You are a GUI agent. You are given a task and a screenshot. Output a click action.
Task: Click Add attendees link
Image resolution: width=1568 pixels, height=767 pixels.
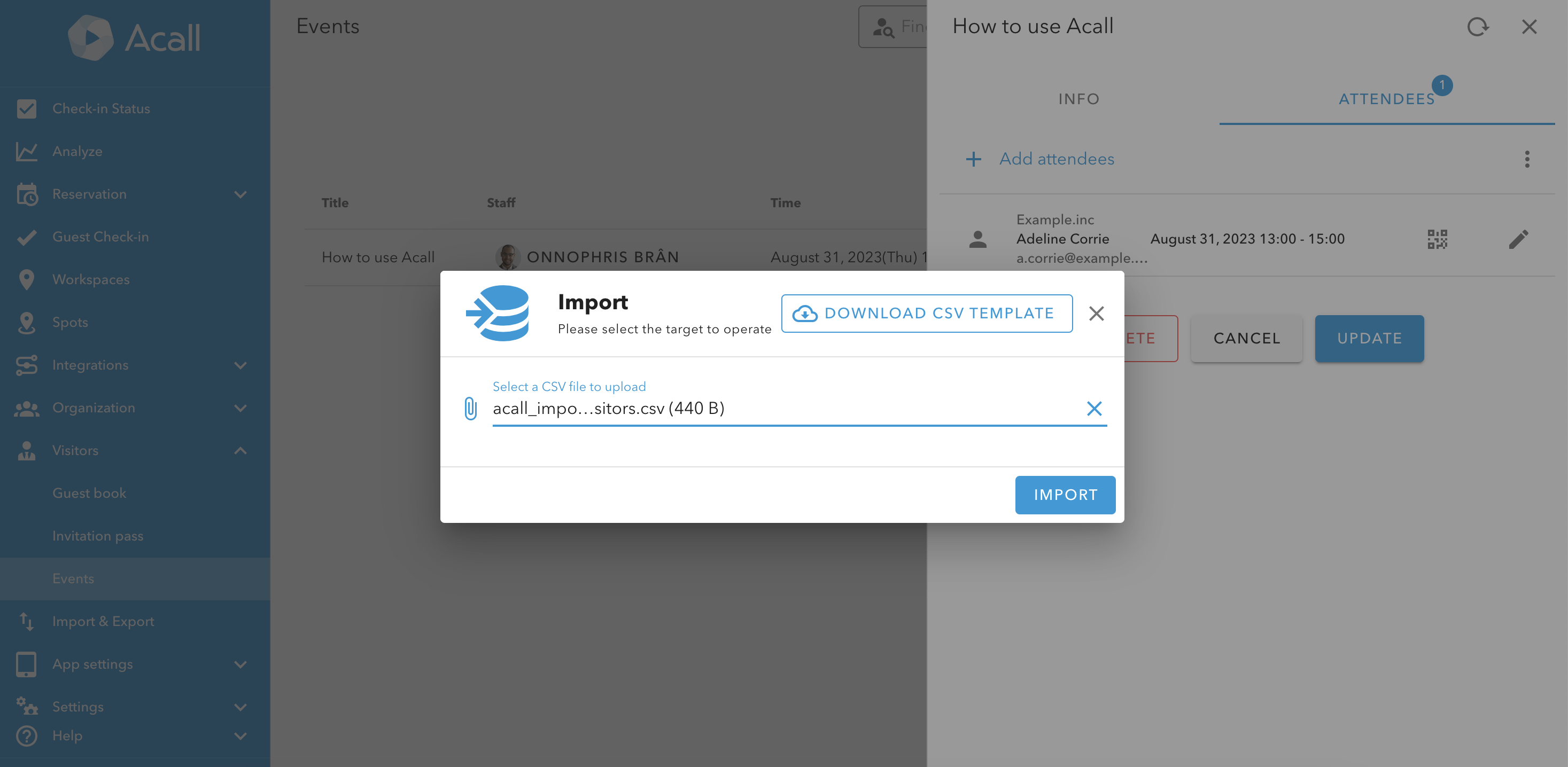[1056, 159]
